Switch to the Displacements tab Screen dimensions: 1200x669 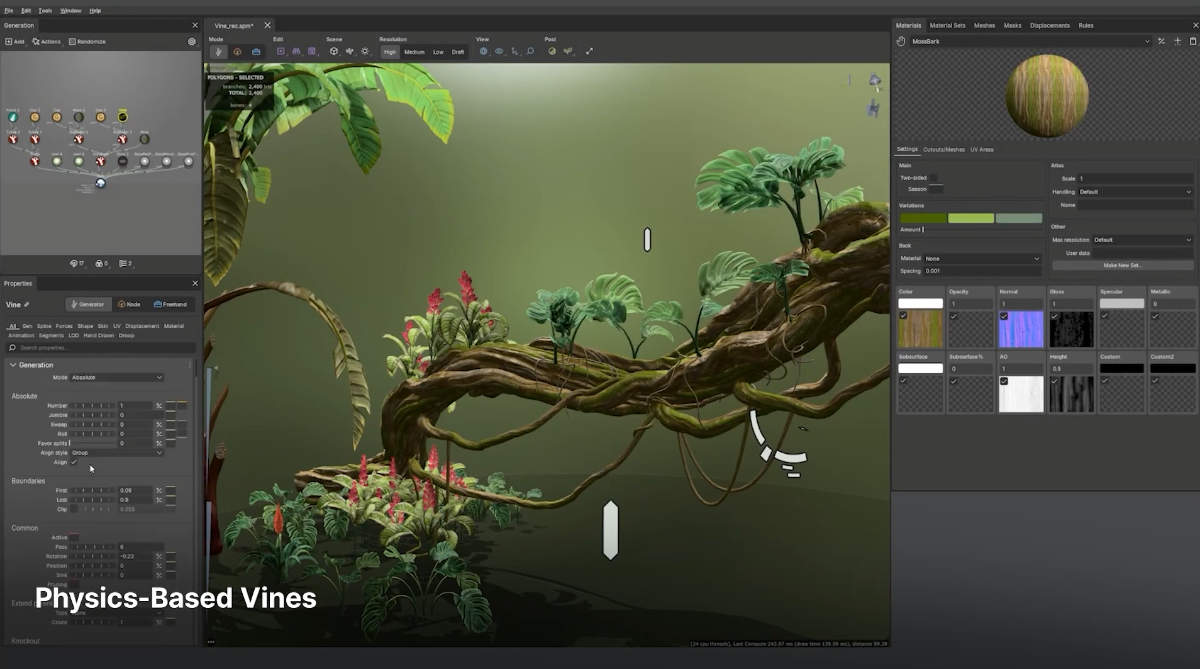(1049, 25)
